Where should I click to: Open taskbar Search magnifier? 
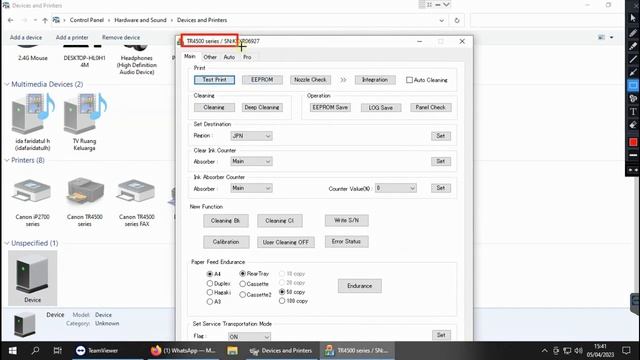(x=36, y=350)
